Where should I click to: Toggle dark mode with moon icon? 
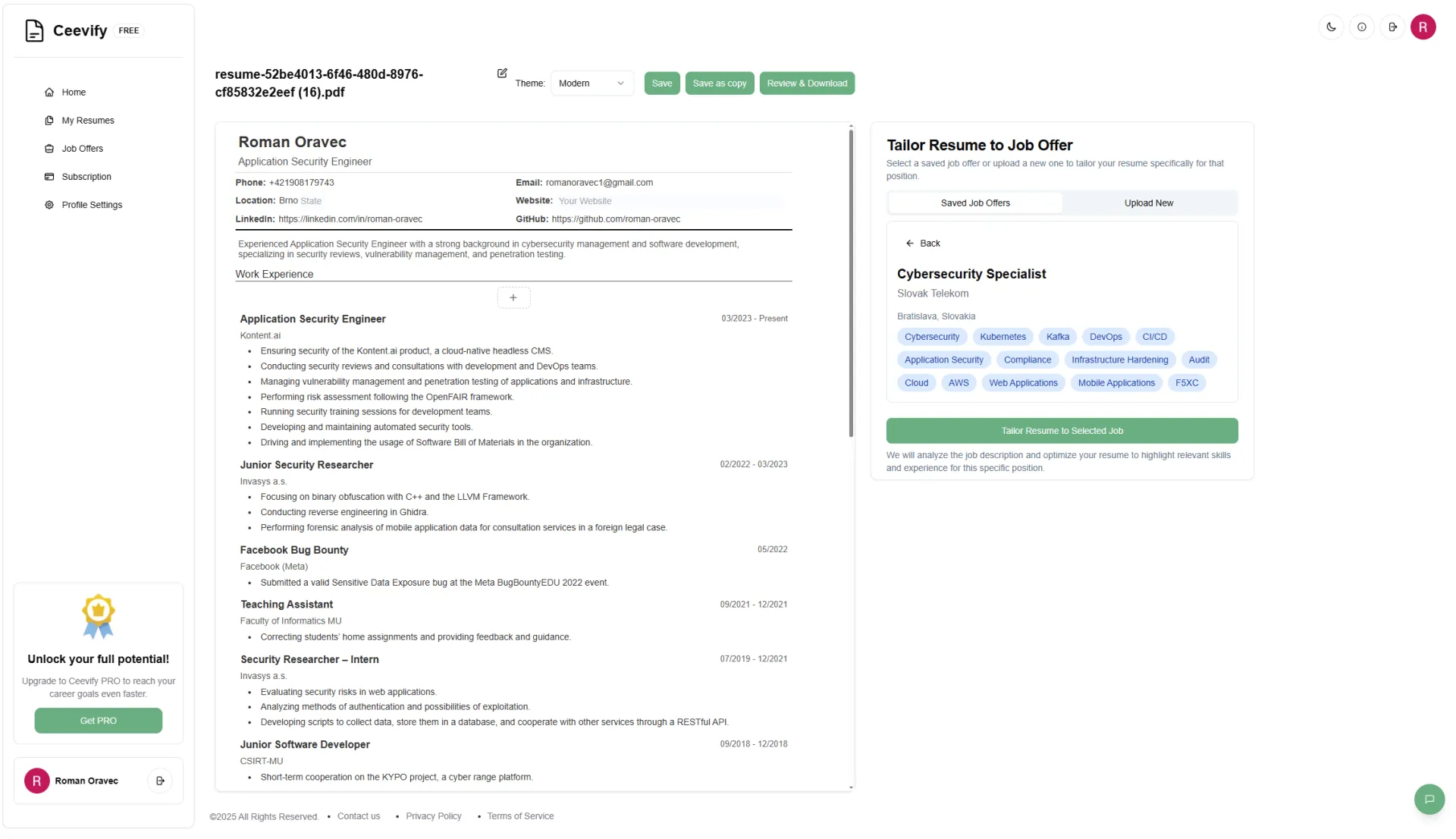tap(1331, 27)
